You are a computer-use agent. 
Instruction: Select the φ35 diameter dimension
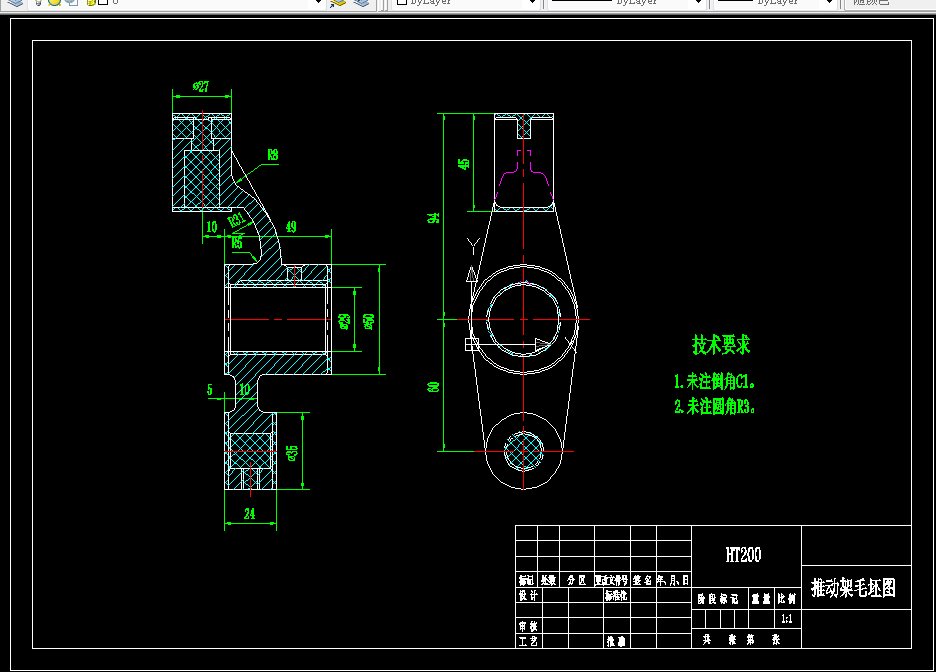[292, 453]
